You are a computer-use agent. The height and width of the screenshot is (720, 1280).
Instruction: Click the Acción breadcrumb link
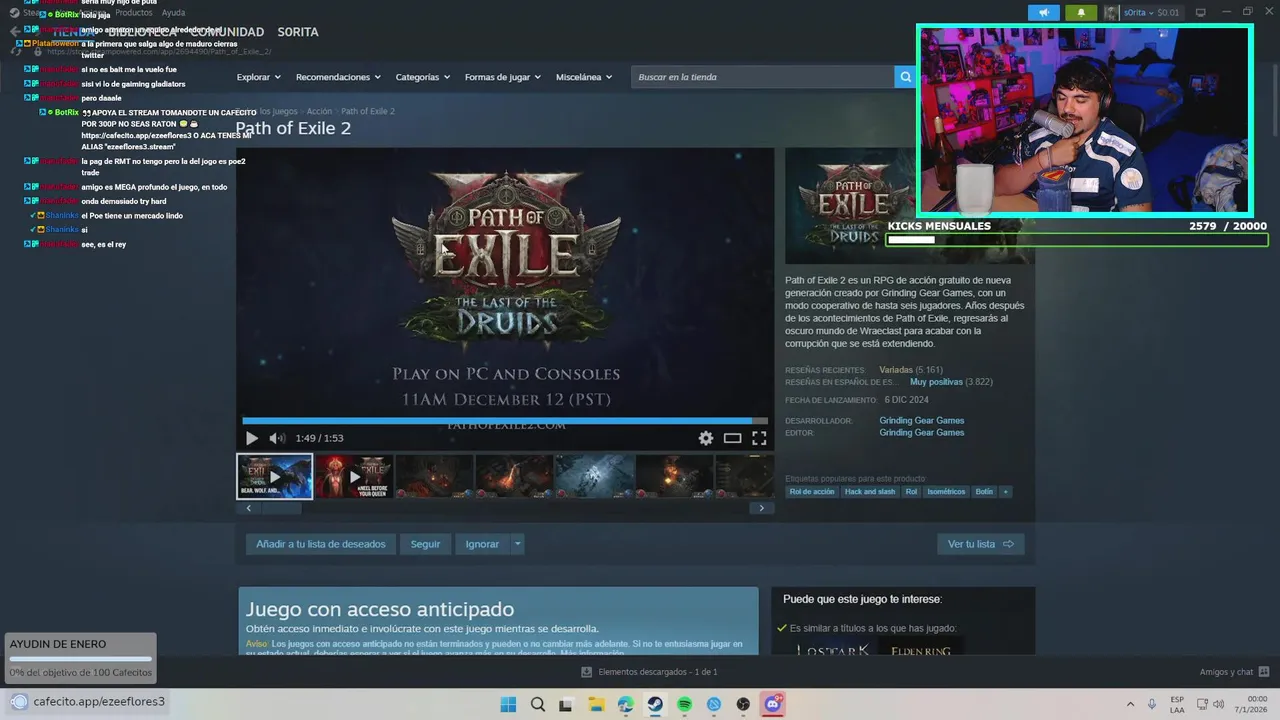point(319,111)
